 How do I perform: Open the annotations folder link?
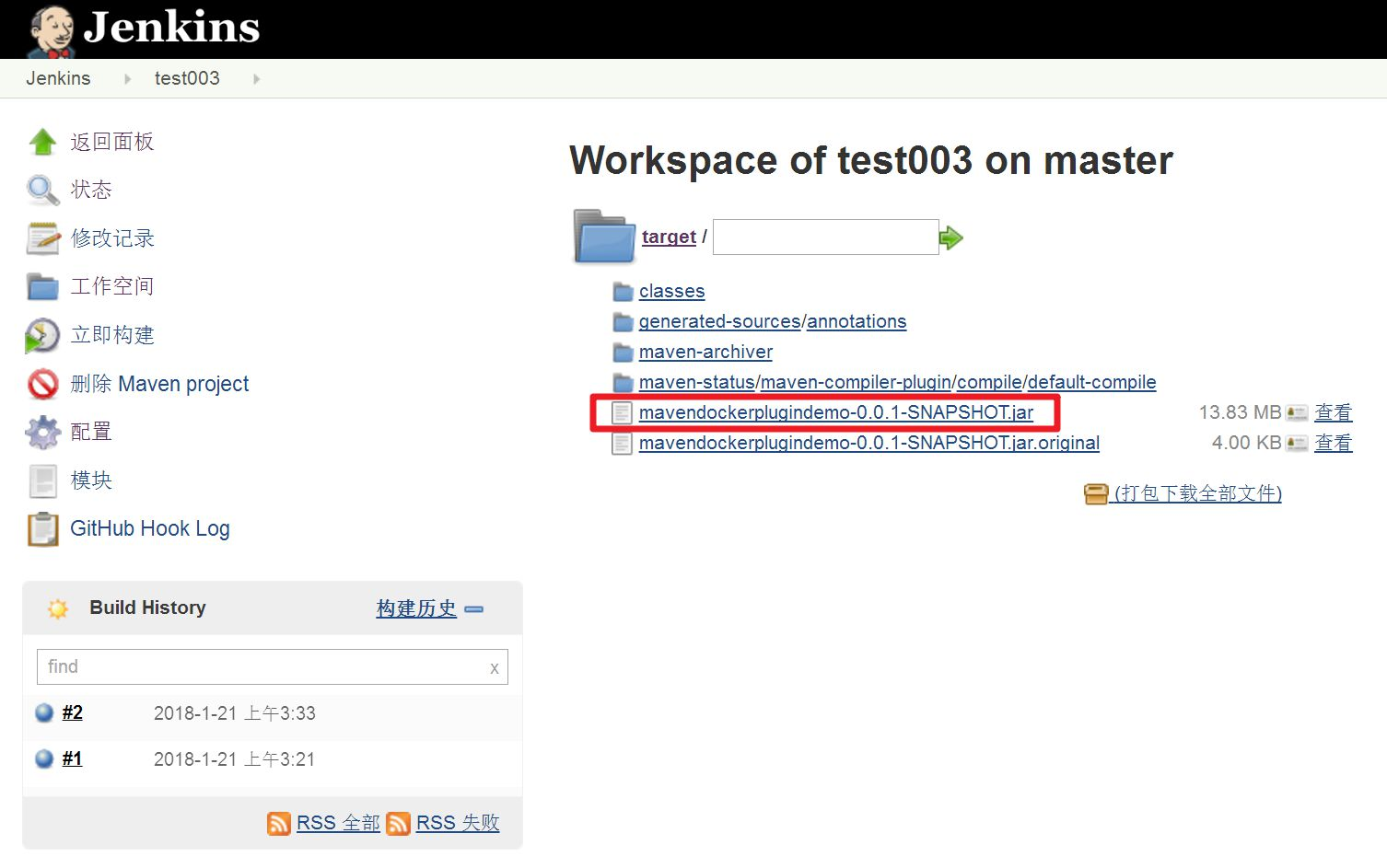click(857, 321)
